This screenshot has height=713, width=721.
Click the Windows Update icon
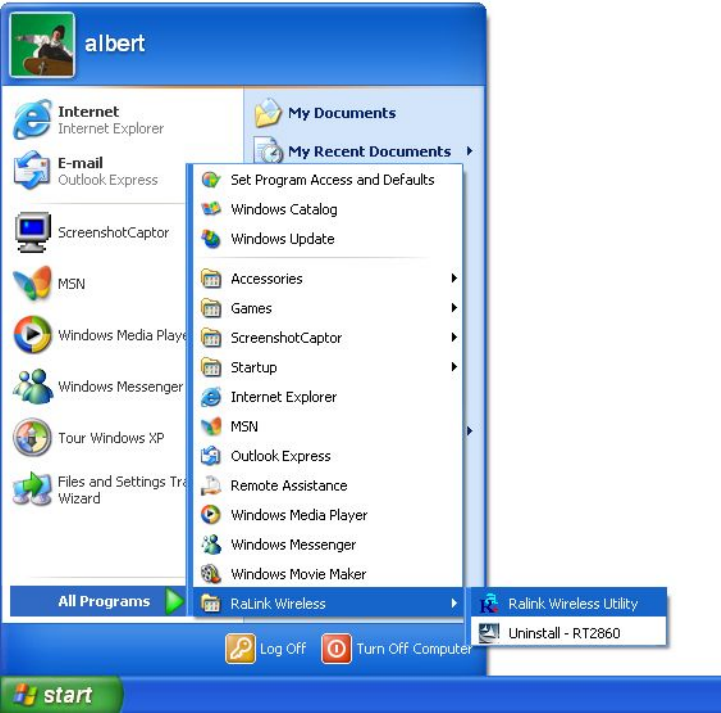point(211,239)
